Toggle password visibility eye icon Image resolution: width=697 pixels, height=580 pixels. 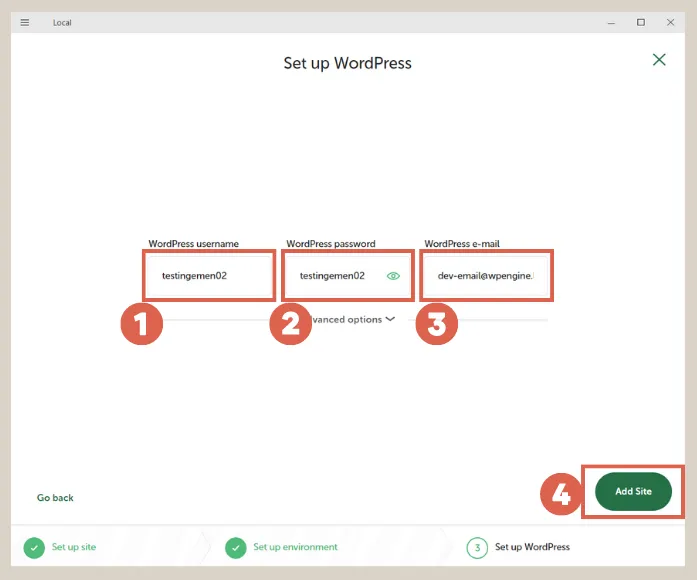click(393, 276)
